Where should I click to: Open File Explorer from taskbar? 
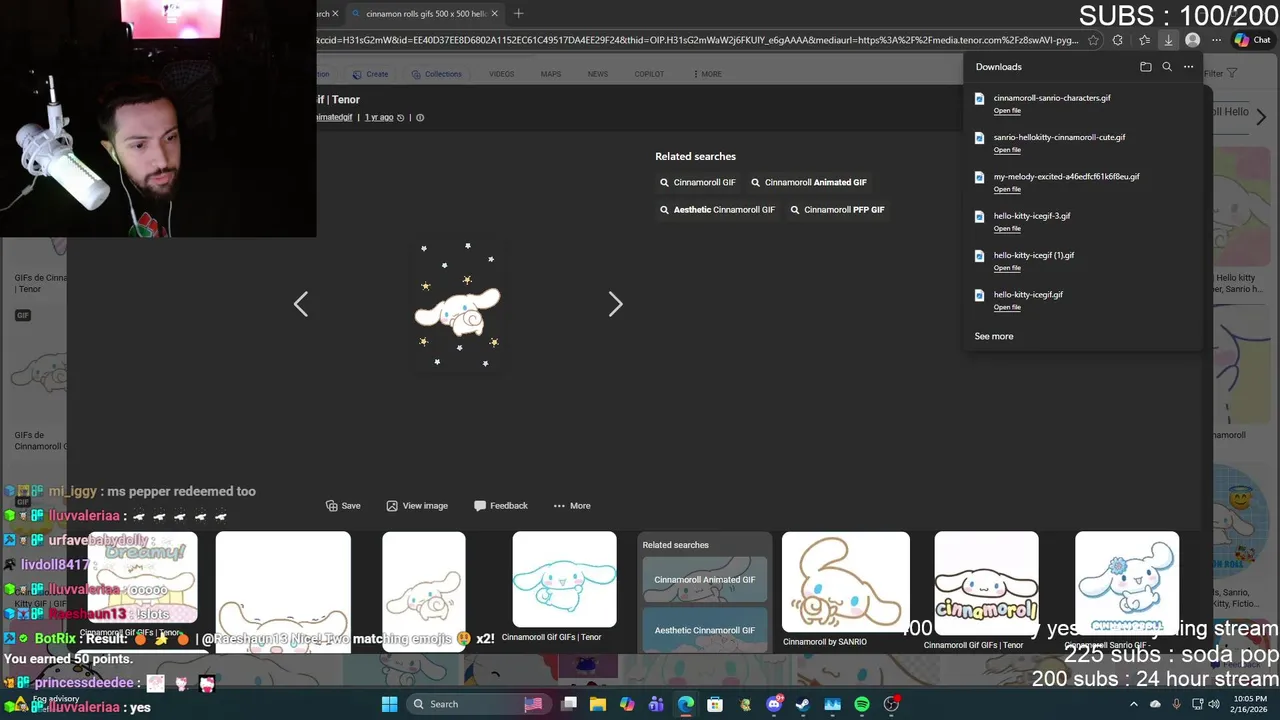(x=598, y=704)
